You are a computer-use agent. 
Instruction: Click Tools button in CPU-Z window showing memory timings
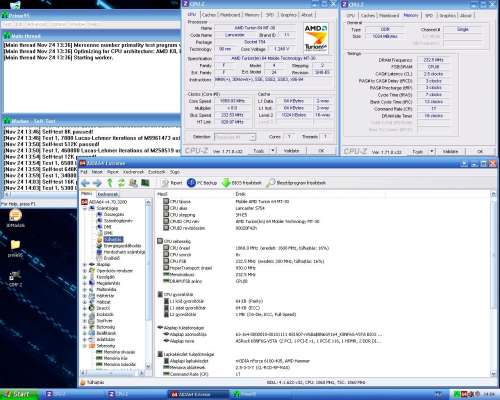(x=418, y=152)
